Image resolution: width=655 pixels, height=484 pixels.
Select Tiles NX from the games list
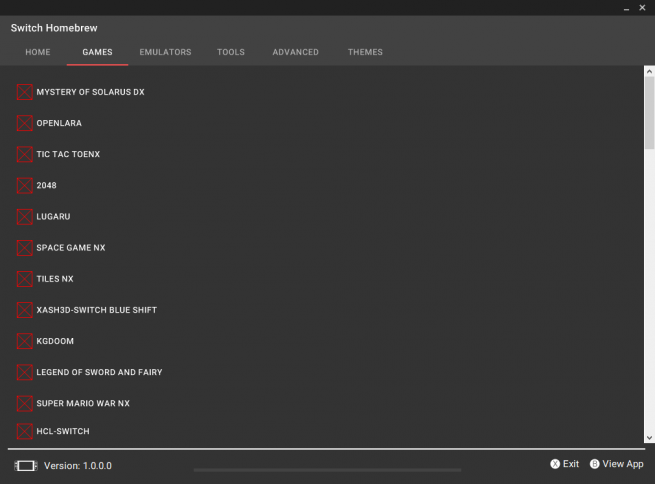(x=55, y=279)
